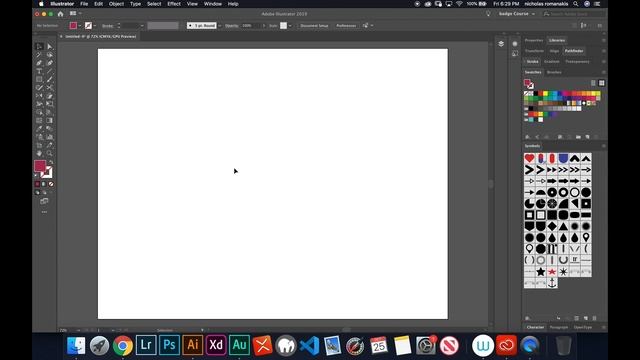Image resolution: width=640 pixels, height=360 pixels.
Task: Open the Badge Course workspace switcher
Action: coord(516,14)
